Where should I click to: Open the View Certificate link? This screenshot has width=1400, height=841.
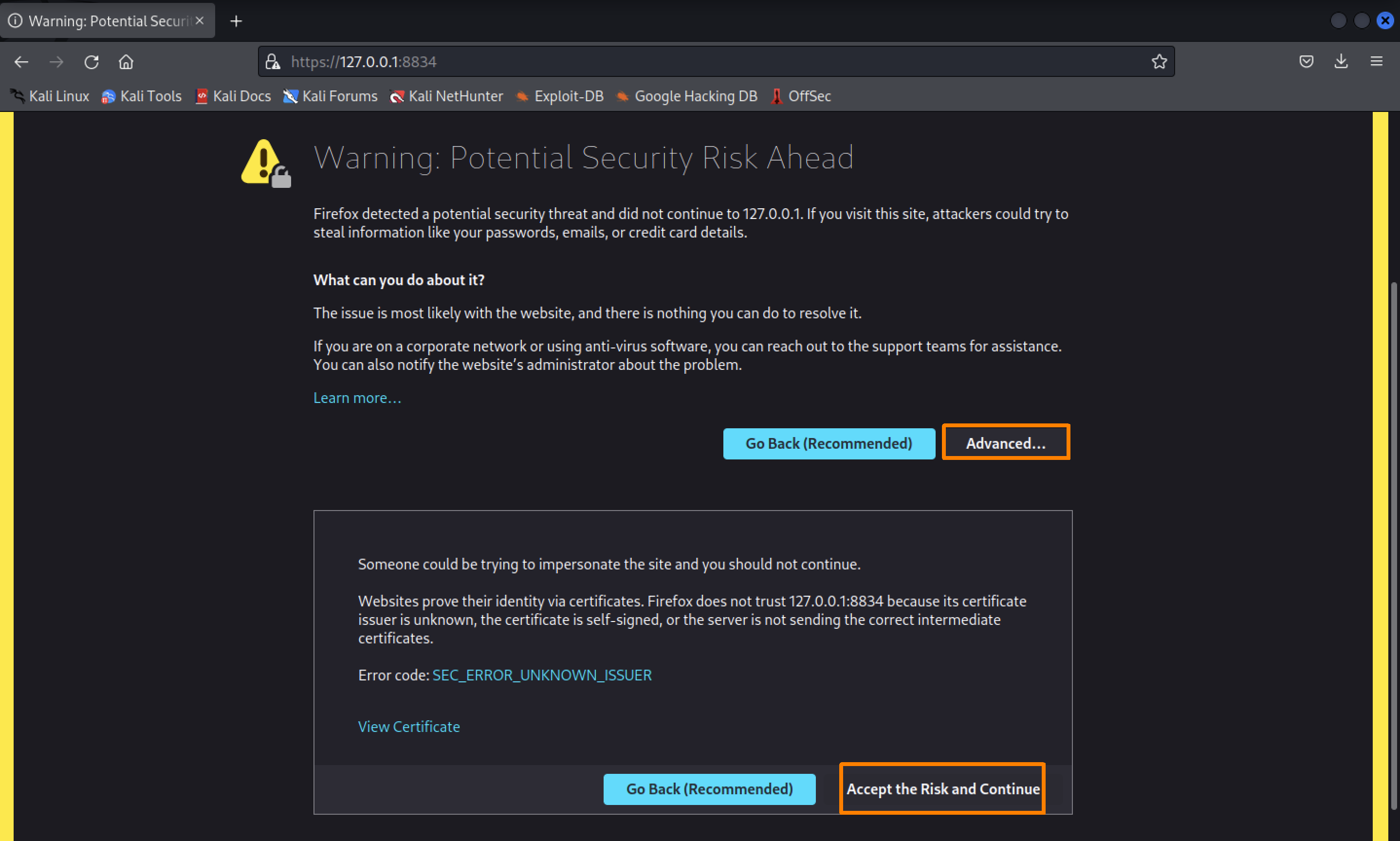click(409, 727)
